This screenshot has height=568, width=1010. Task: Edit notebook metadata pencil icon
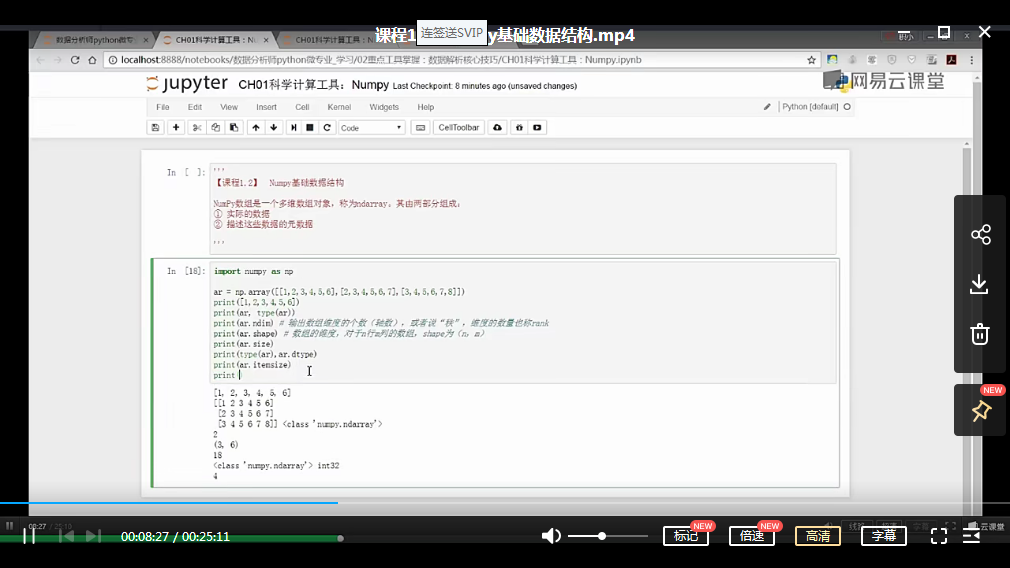pyautogui.click(x=767, y=107)
